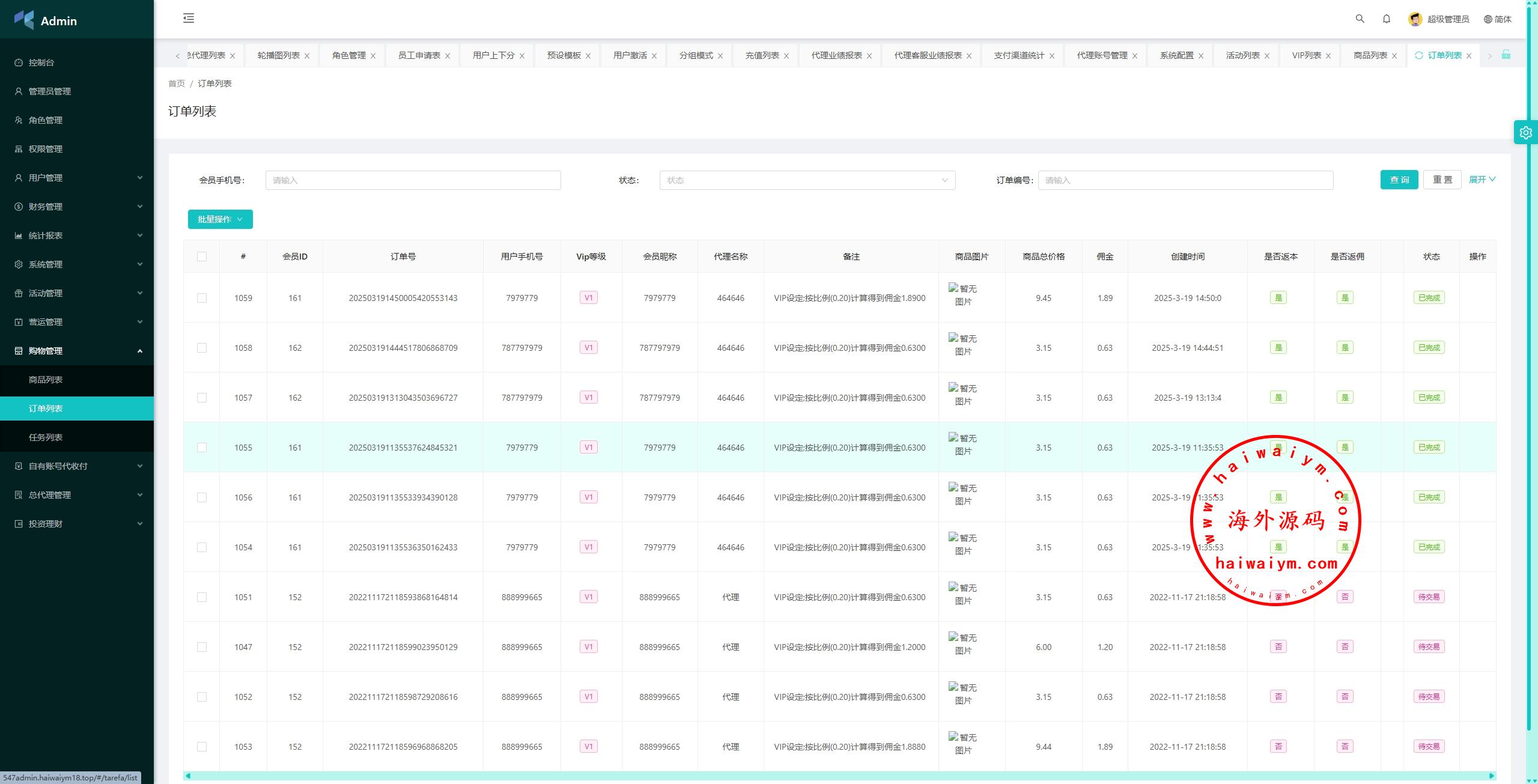The height and width of the screenshot is (784, 1538).
Task: Click the 查询 search button
Action: pos(1399,180)
